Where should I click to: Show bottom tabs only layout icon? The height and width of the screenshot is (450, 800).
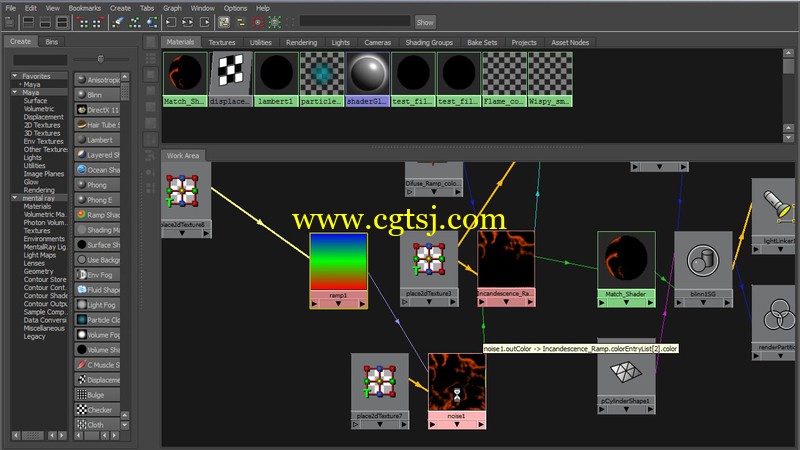[45, 22]
